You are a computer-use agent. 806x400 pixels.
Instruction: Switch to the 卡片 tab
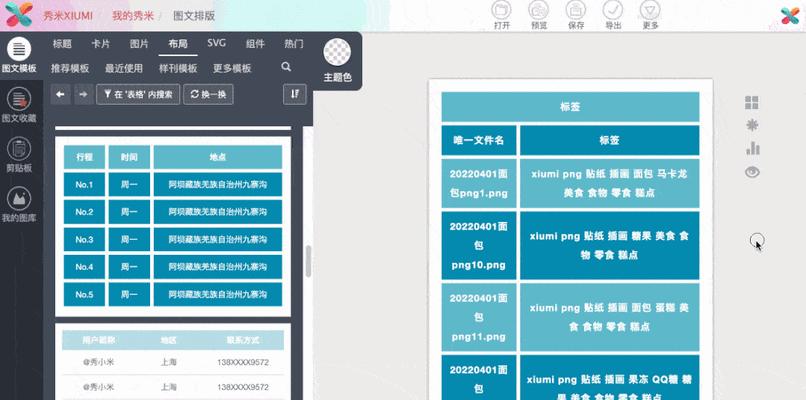[101, 44]
